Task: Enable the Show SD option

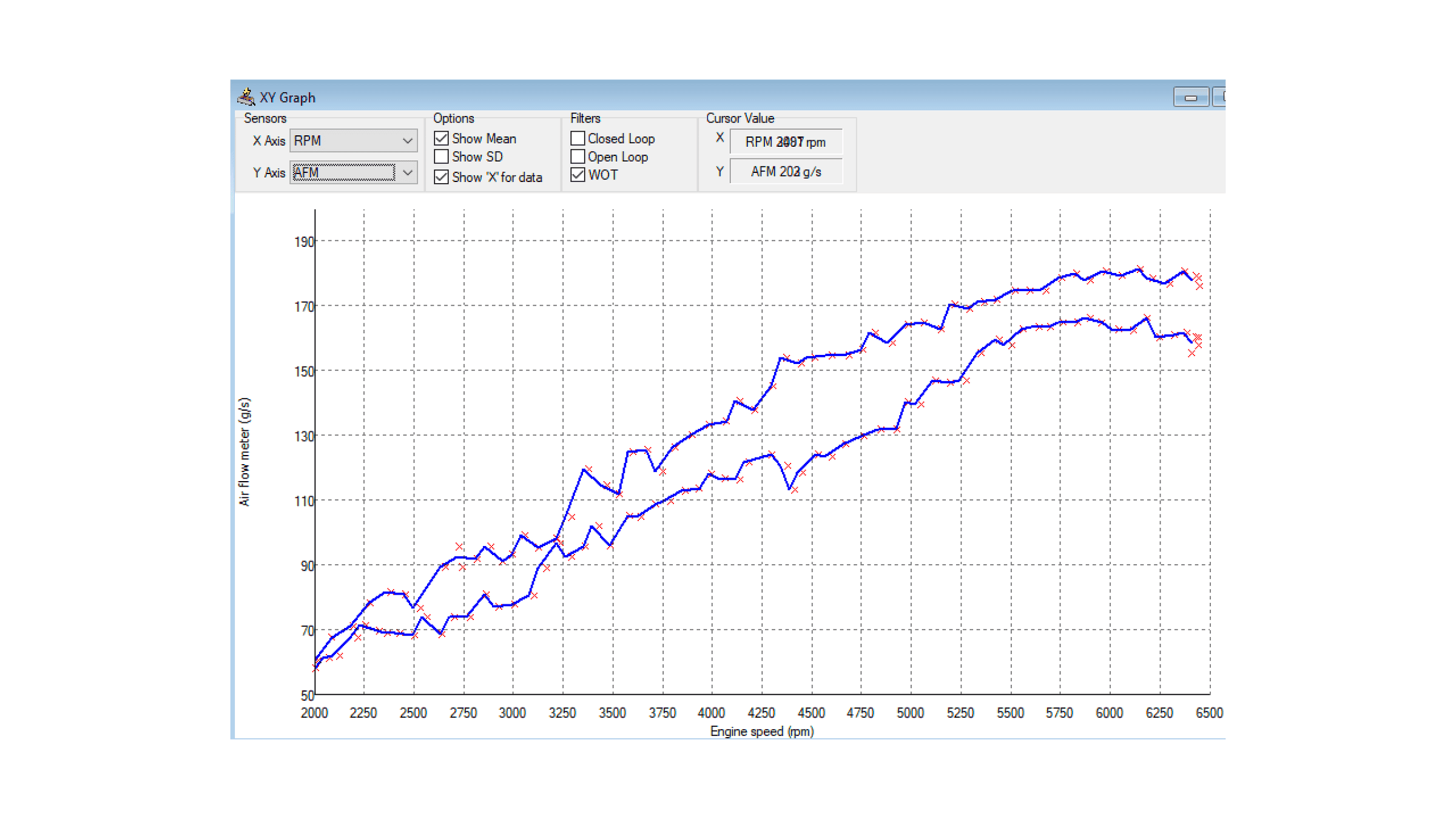Action: tap(442, 157)
